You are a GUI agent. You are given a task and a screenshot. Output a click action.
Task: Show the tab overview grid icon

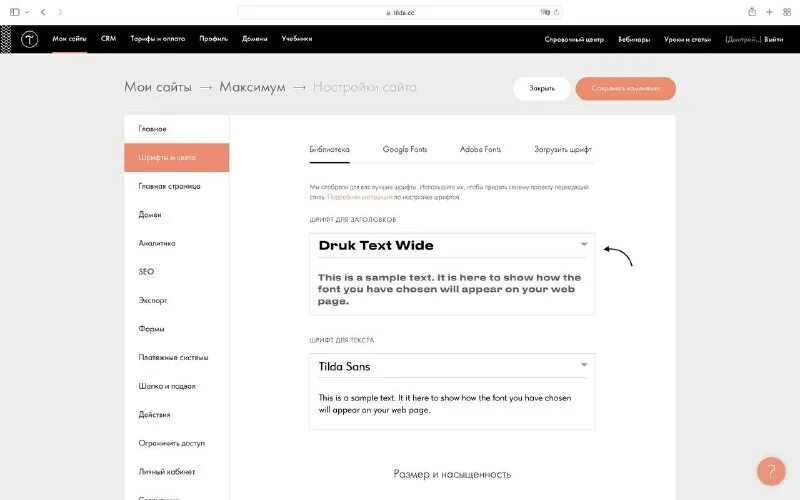(x=787, y=12)
